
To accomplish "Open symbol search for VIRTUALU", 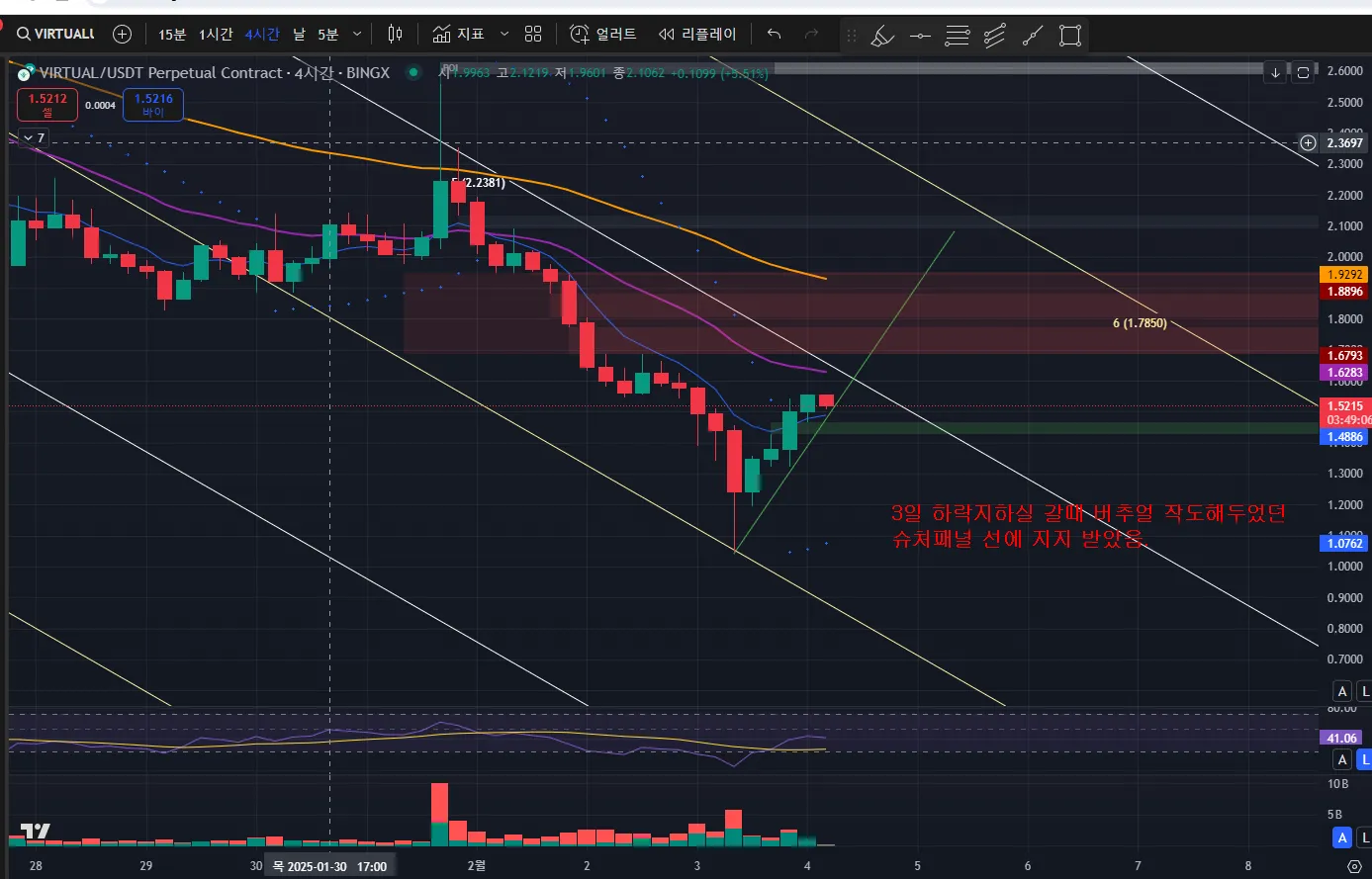I will [56, 34].
